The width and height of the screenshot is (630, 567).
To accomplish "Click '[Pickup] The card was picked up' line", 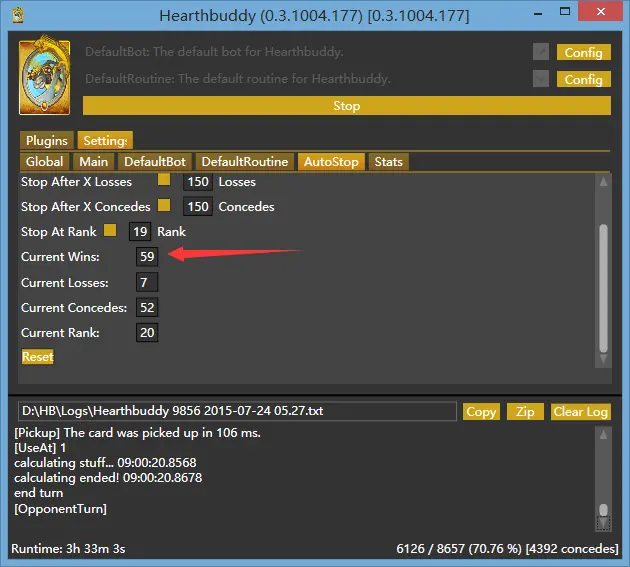I will (x=137, y=432).
